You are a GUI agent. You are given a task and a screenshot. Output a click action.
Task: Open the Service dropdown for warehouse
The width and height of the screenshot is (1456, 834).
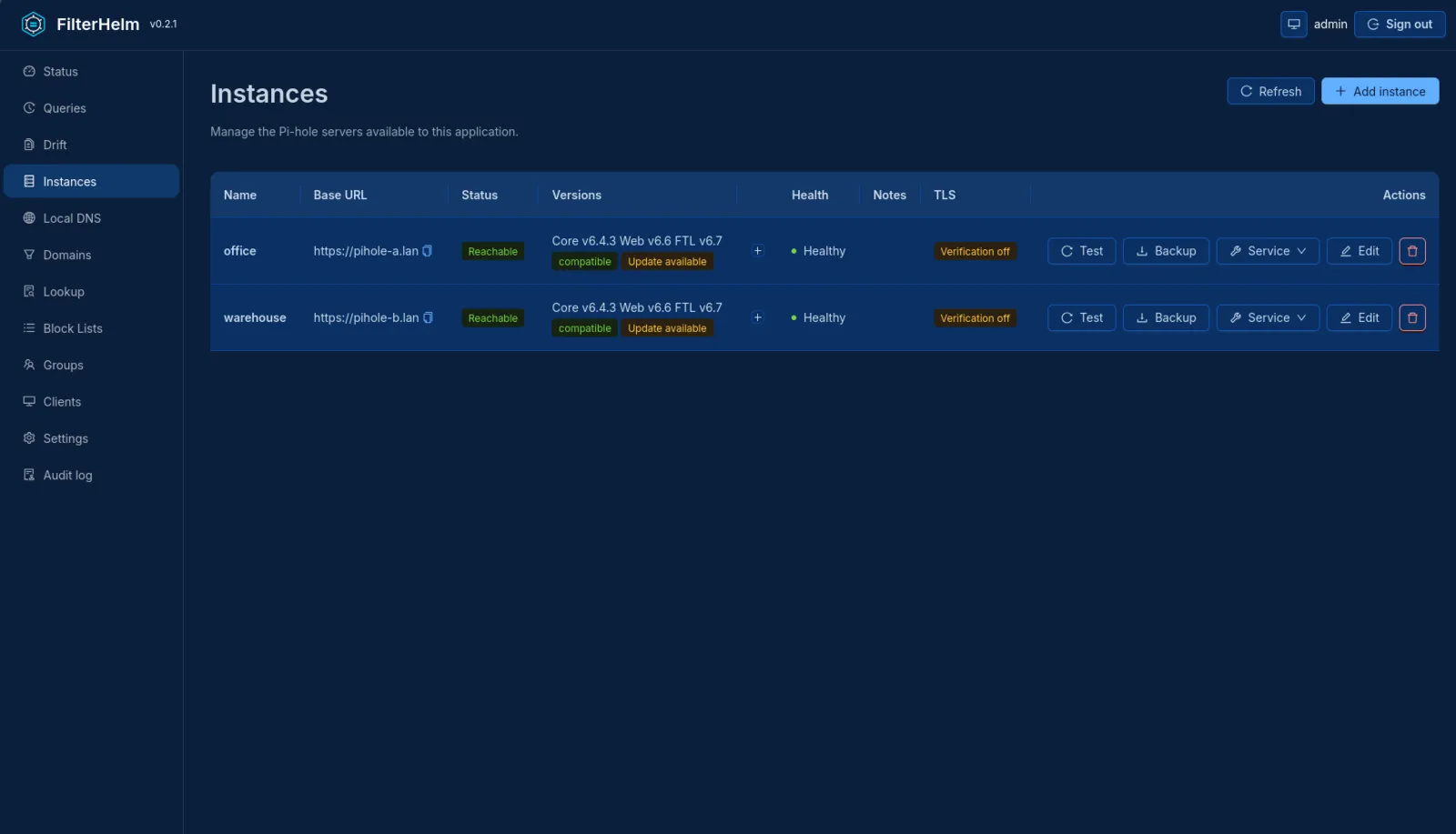click(1268, 317)
